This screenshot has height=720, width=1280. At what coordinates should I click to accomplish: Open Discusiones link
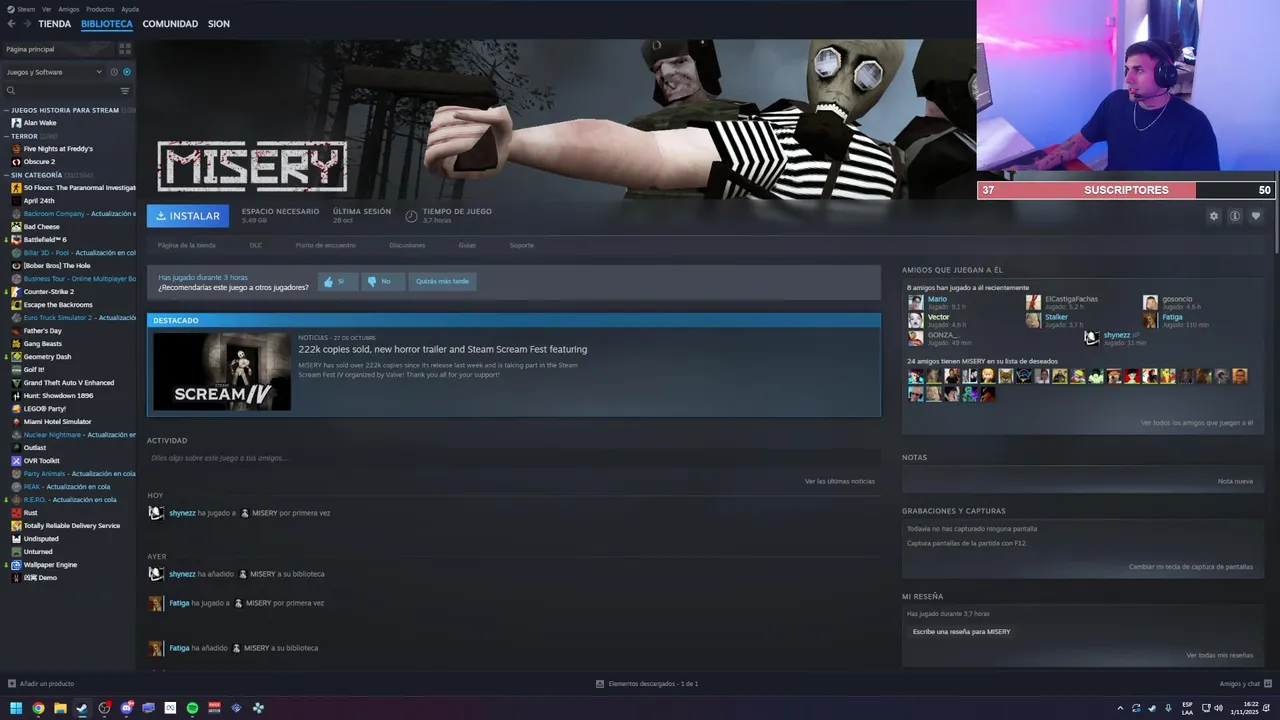[407, 245]
